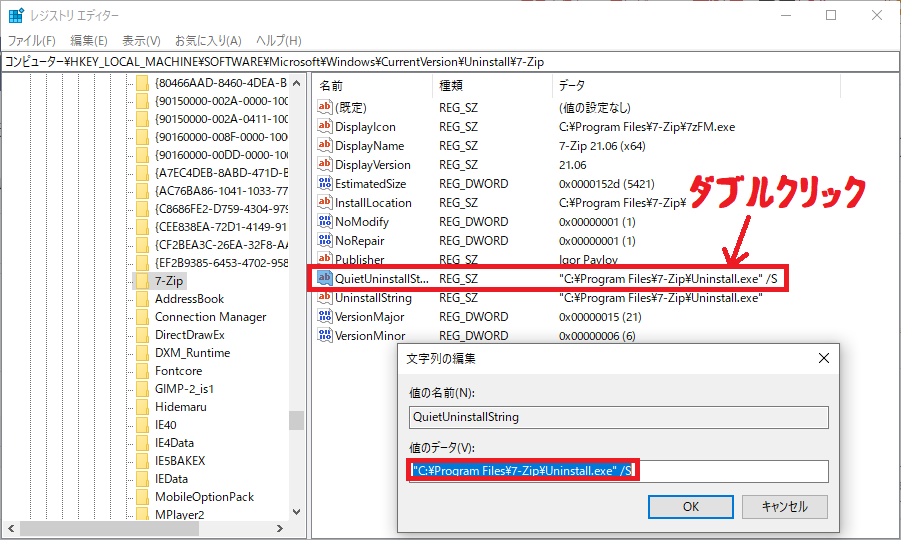Click the InstallLocation string value icon
This screenshot has width=901, height=540.
[325, 202]
